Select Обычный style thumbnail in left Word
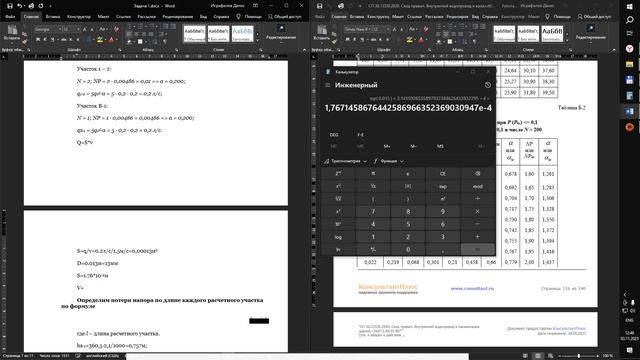The height and width of the screenshot is (360, 640). point(194,34)
